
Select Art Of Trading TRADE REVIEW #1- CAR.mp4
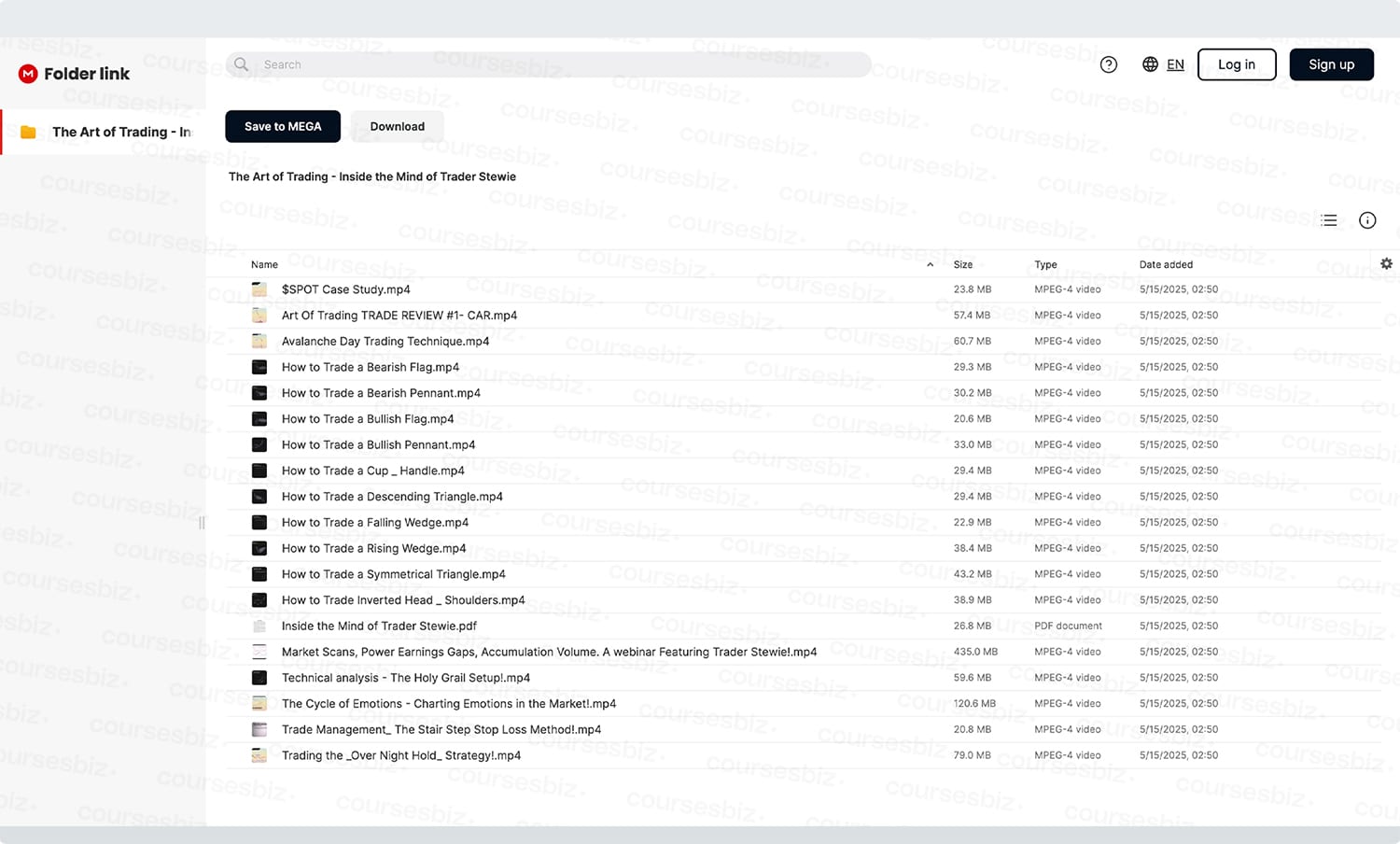tap(399, 316)
